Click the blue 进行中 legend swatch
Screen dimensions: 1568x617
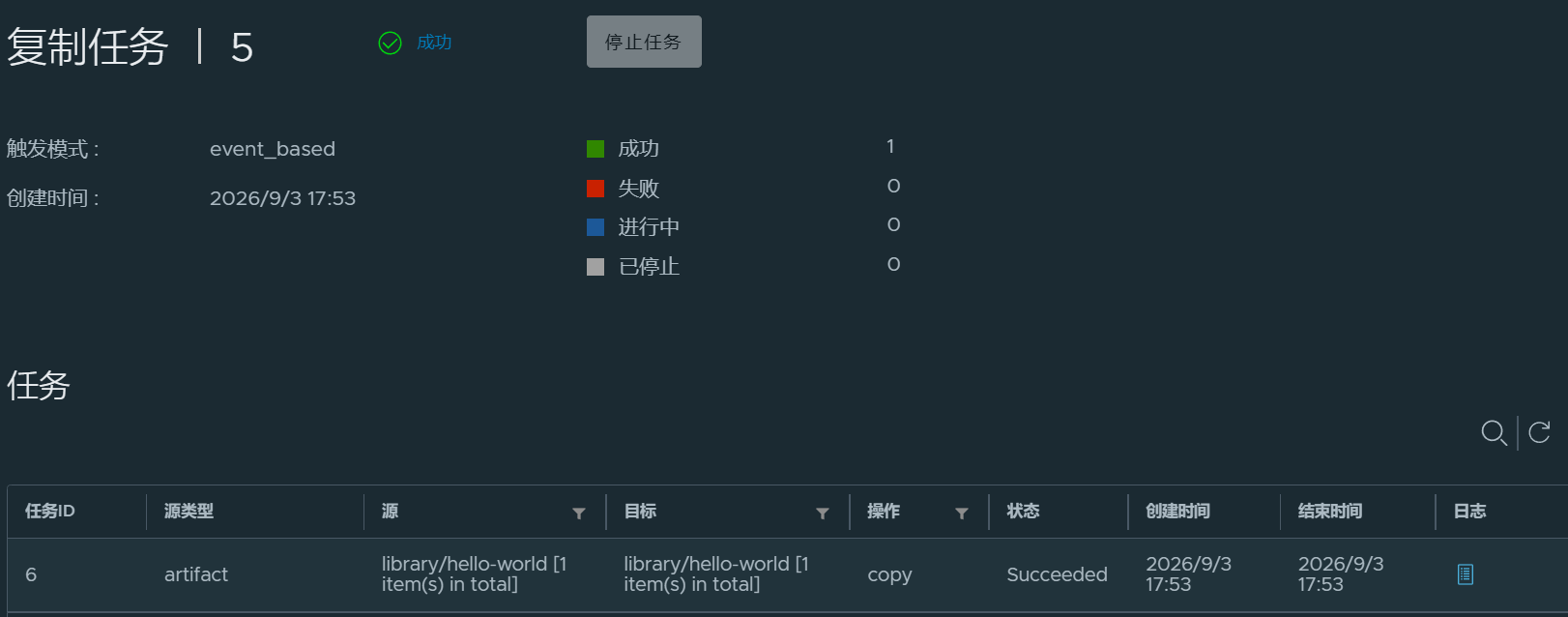point(595,227)
